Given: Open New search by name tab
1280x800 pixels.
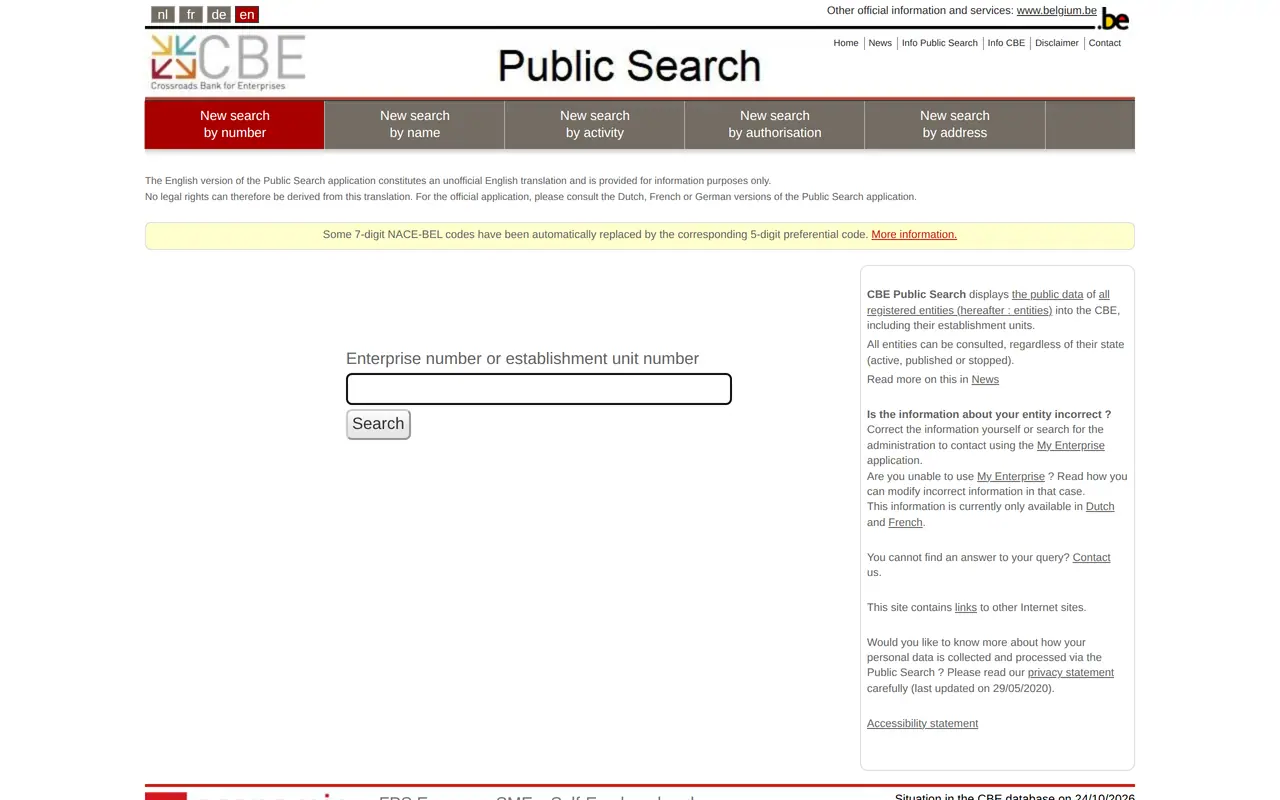Looking at the screenshot, I should [x=415, y=124].
